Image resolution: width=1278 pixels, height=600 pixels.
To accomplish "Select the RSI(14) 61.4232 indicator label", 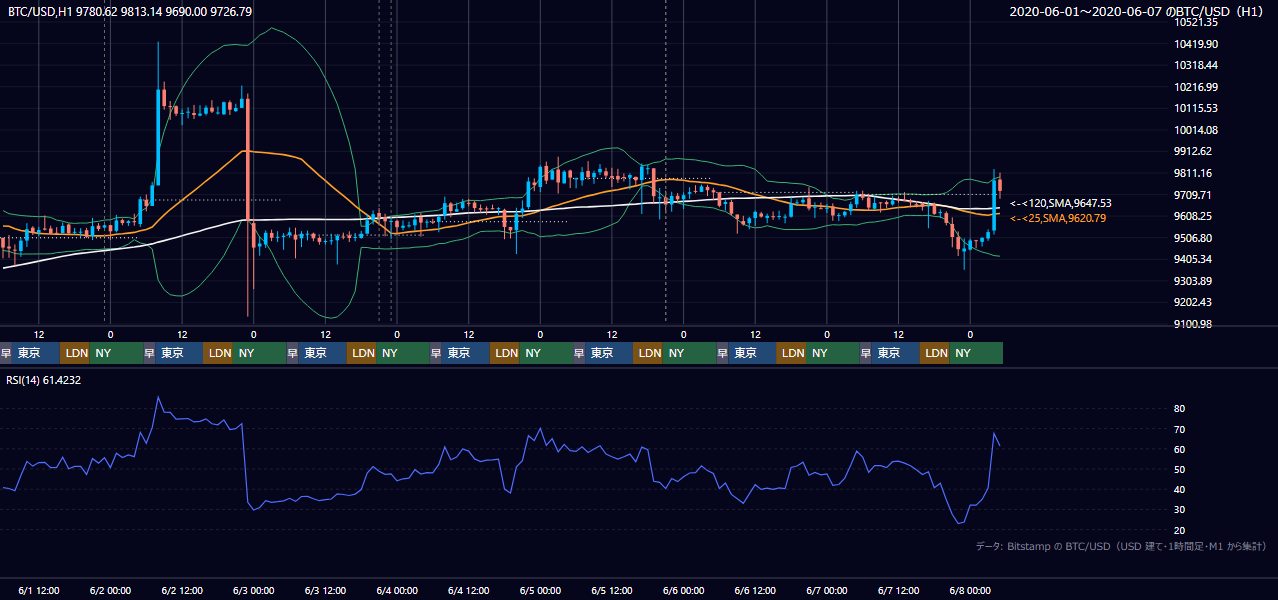I will click(x=45, y=380).
